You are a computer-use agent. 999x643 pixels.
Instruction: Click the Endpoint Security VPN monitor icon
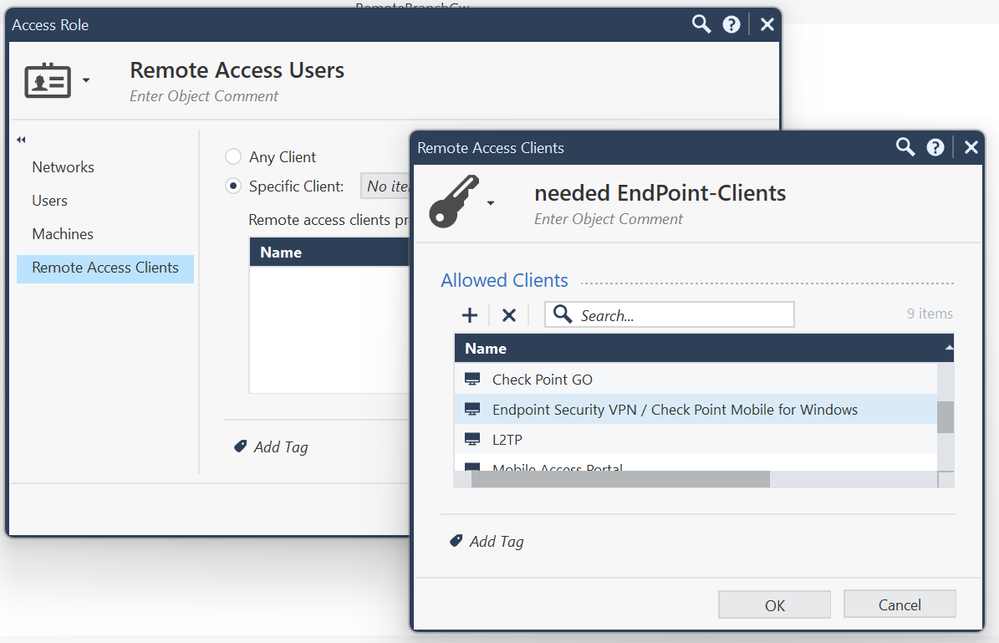tap(472, 409)
